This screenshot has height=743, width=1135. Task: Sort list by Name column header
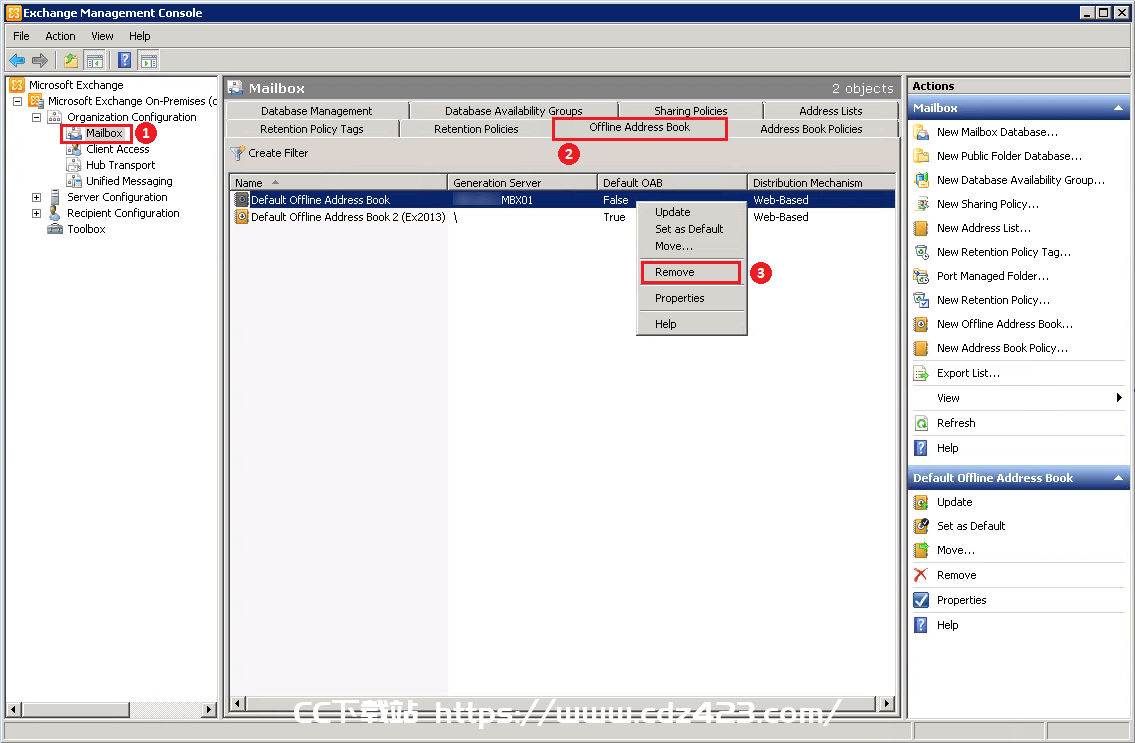(x=338, y=183)
